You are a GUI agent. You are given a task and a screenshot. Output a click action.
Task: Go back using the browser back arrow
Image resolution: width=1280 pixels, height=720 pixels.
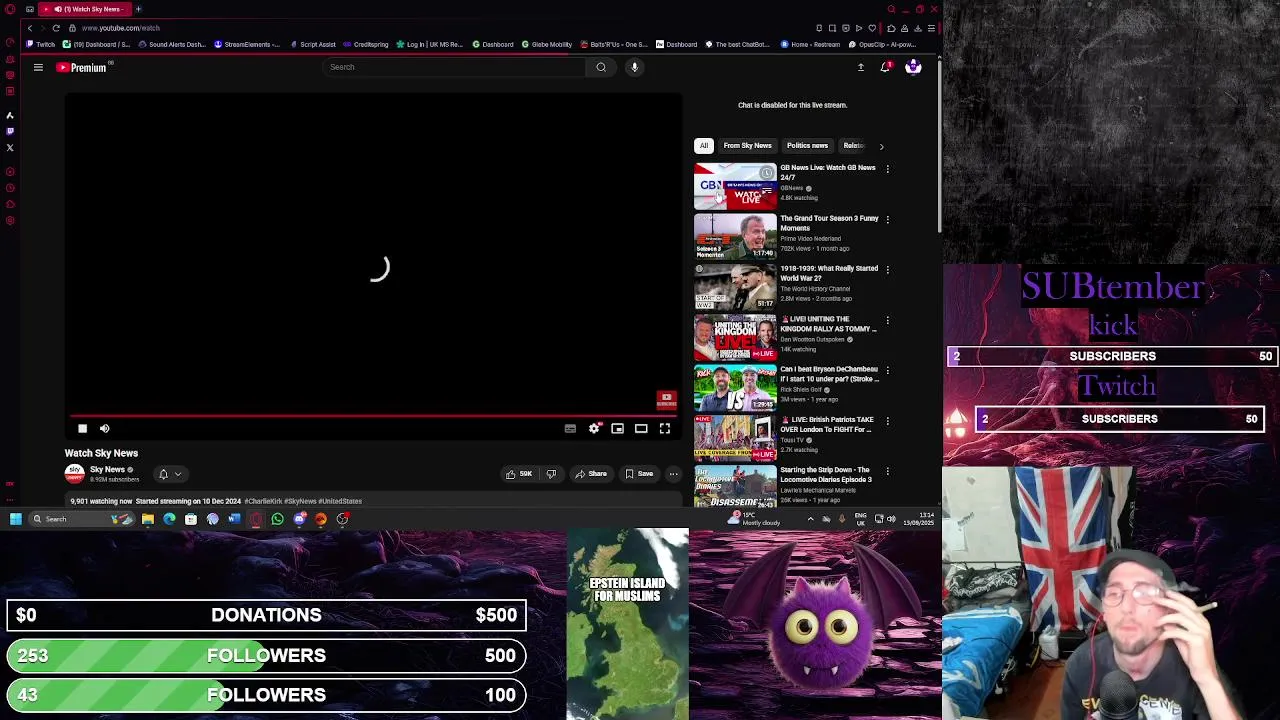click(x=30, y=28)
